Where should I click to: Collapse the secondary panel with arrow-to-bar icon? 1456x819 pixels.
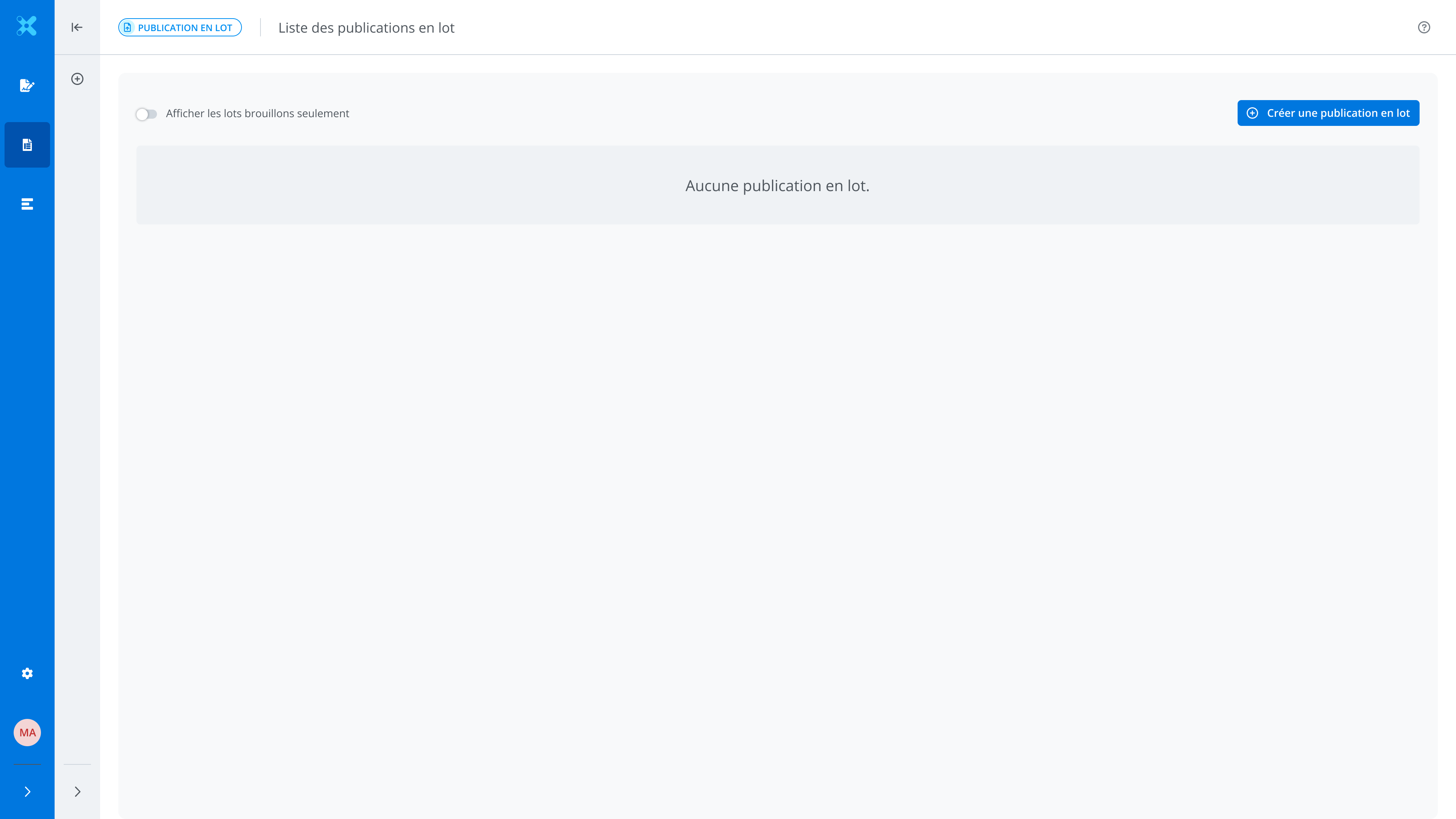pyautogui.click(x=77, y=27)
